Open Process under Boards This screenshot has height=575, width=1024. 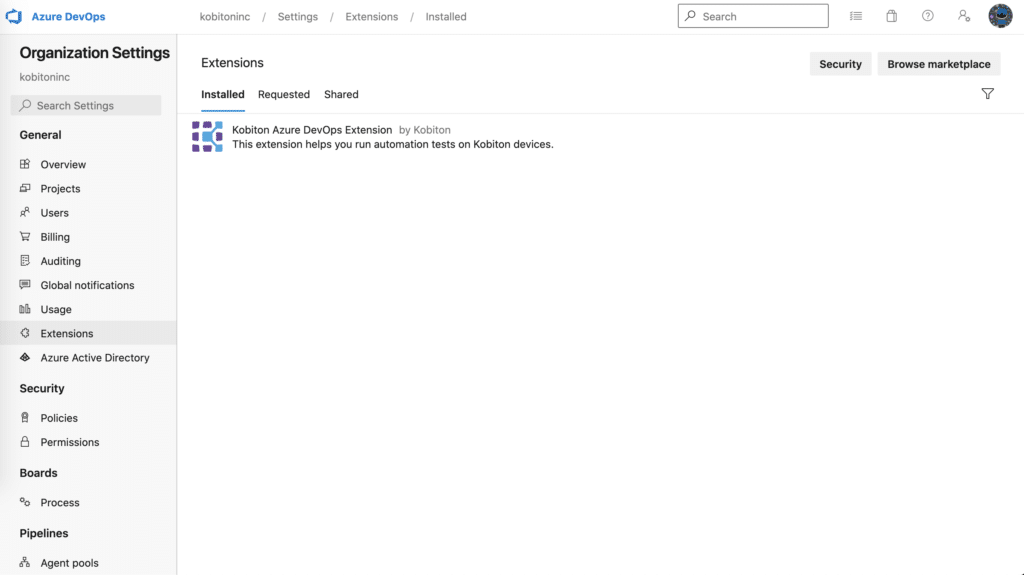pyautogui.click(x=60, y=502)
